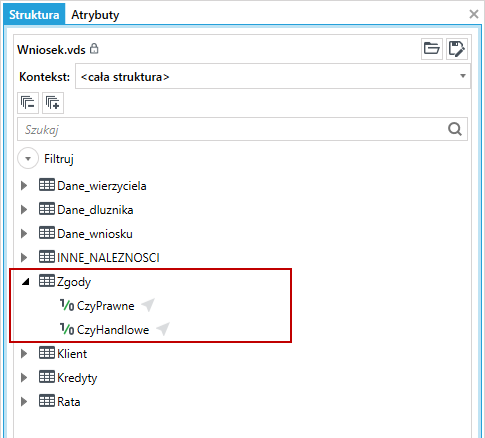Screen dimensions: 485x438
Task: Click the lock icon beside Wniosek.vds
Action: (94, 49)
